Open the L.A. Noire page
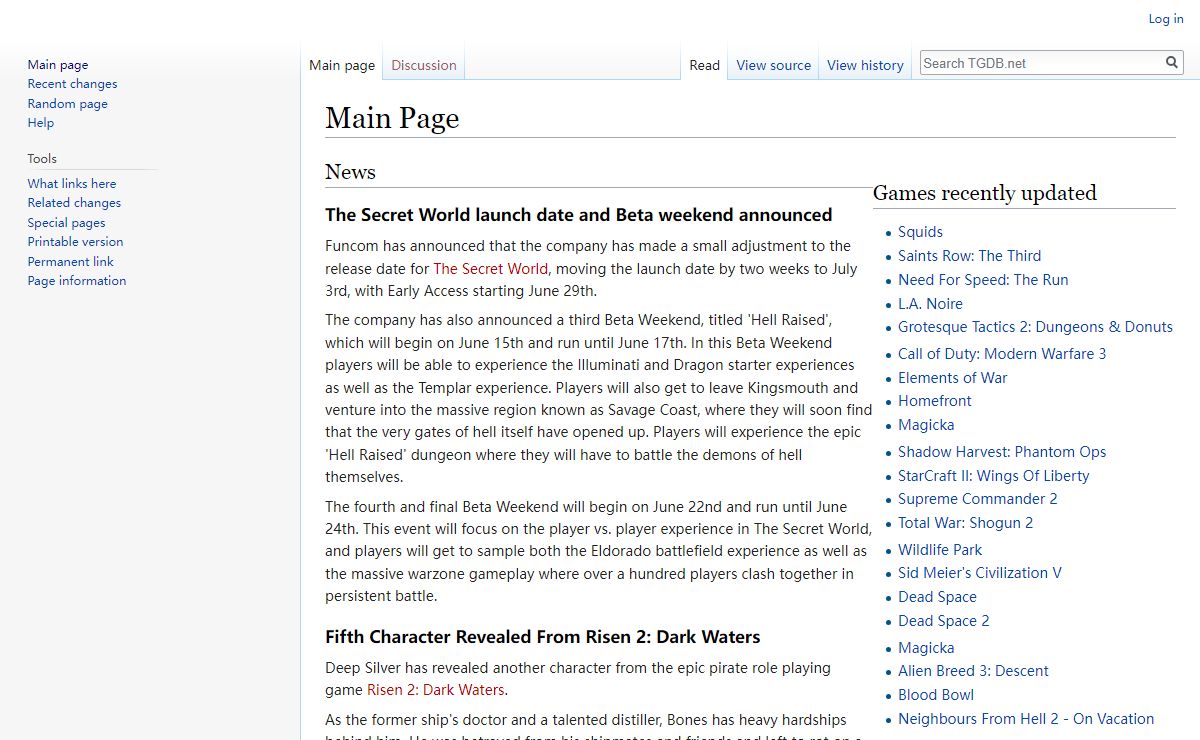 [930, 304]
